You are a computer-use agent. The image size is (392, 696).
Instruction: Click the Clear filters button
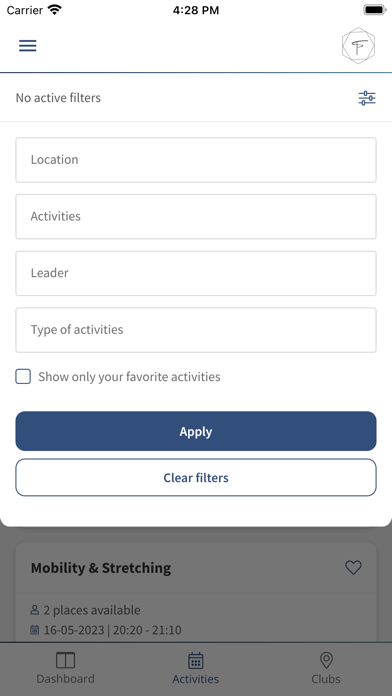point(196,478)
